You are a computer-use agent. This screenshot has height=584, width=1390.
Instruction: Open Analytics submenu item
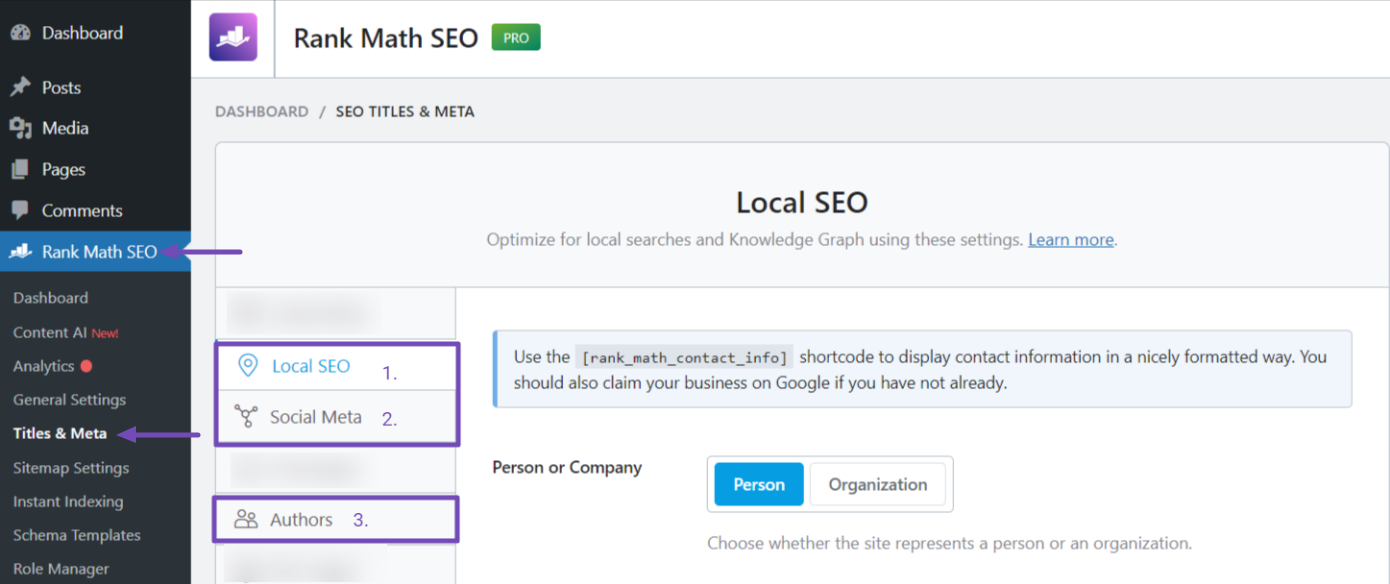tap(44, 366)
